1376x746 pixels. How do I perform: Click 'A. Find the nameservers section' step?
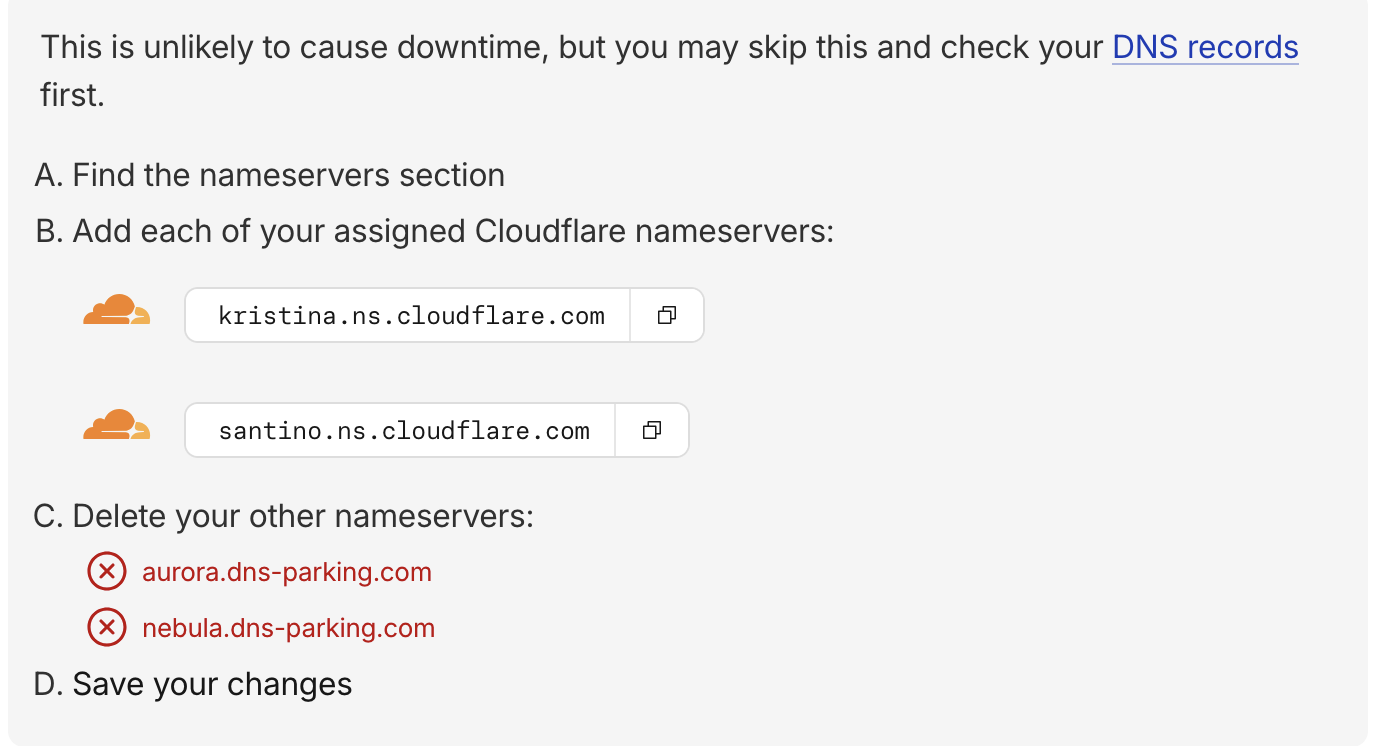point(269,175)
